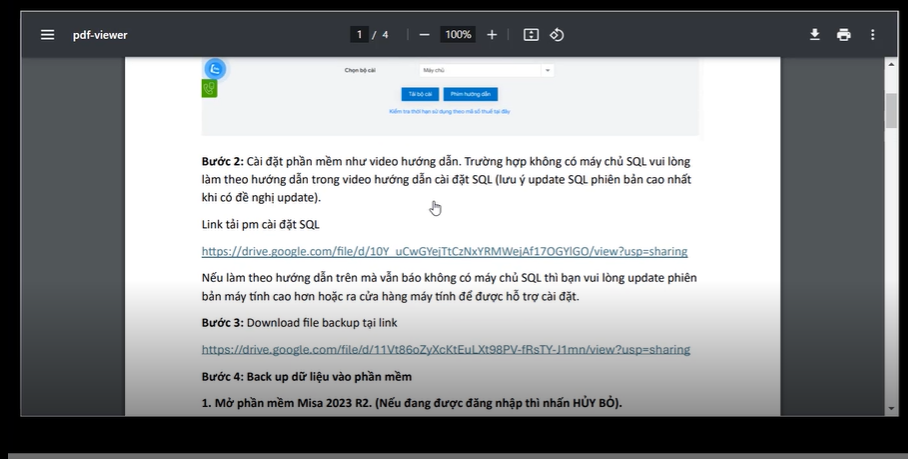
Task: Open the pdf-viewer sidebar hamburger menu
Action: 47,35
